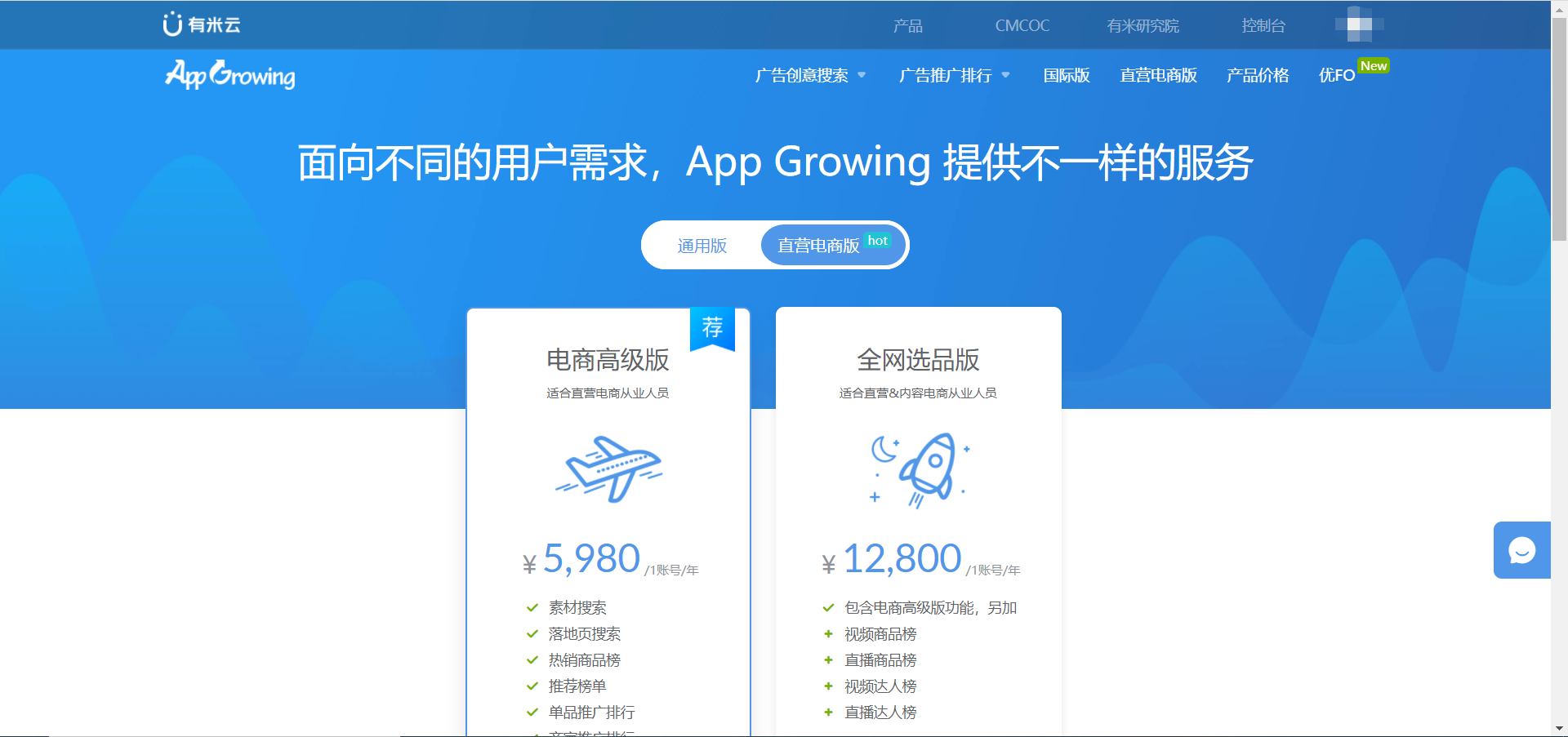1568x737 pixels.
Task: Open the 产品 top menu
Action: (x=907, y=25)
